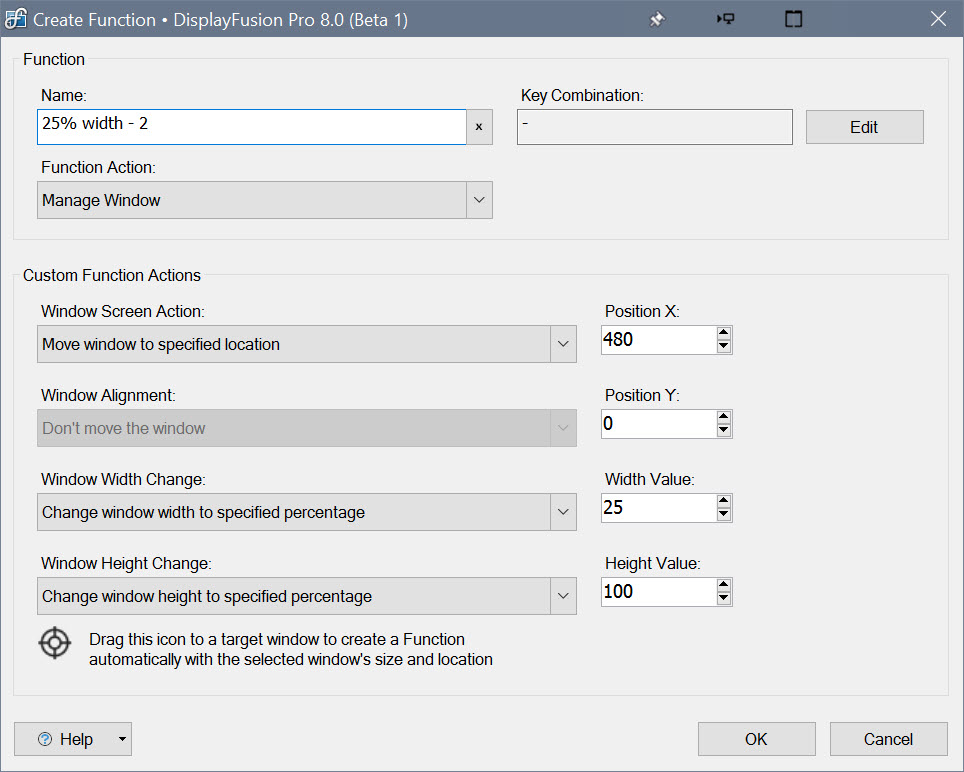Decrease Height Value with down arrow
Image resolution: width=964 pixels, height=772 pixels.
point(724,598)
